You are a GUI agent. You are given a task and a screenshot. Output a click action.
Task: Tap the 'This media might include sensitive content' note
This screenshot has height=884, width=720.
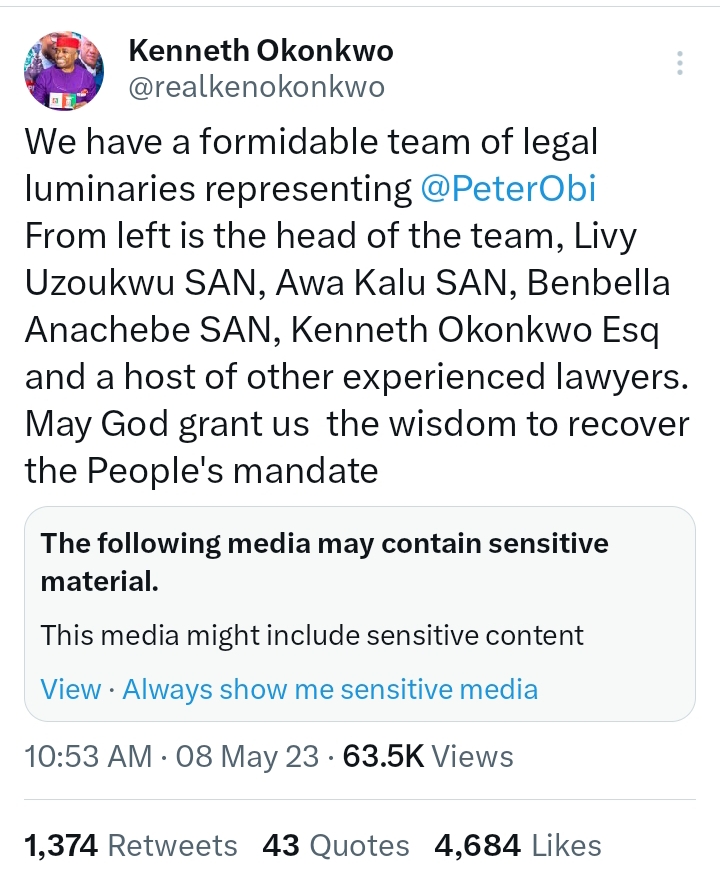pyautogui.click(x=312, y=635)
